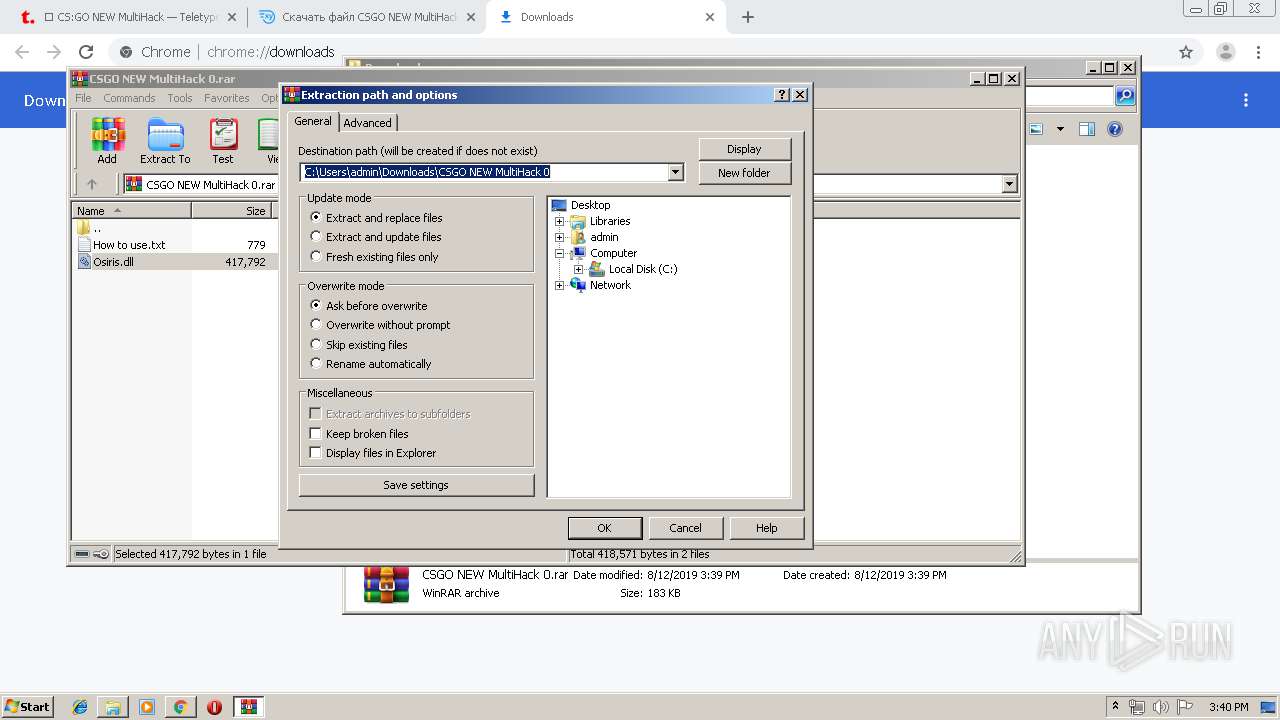Select the Osiris.dll file
The height and width of the screenshot is (720, 1280).
pos(113,262)
